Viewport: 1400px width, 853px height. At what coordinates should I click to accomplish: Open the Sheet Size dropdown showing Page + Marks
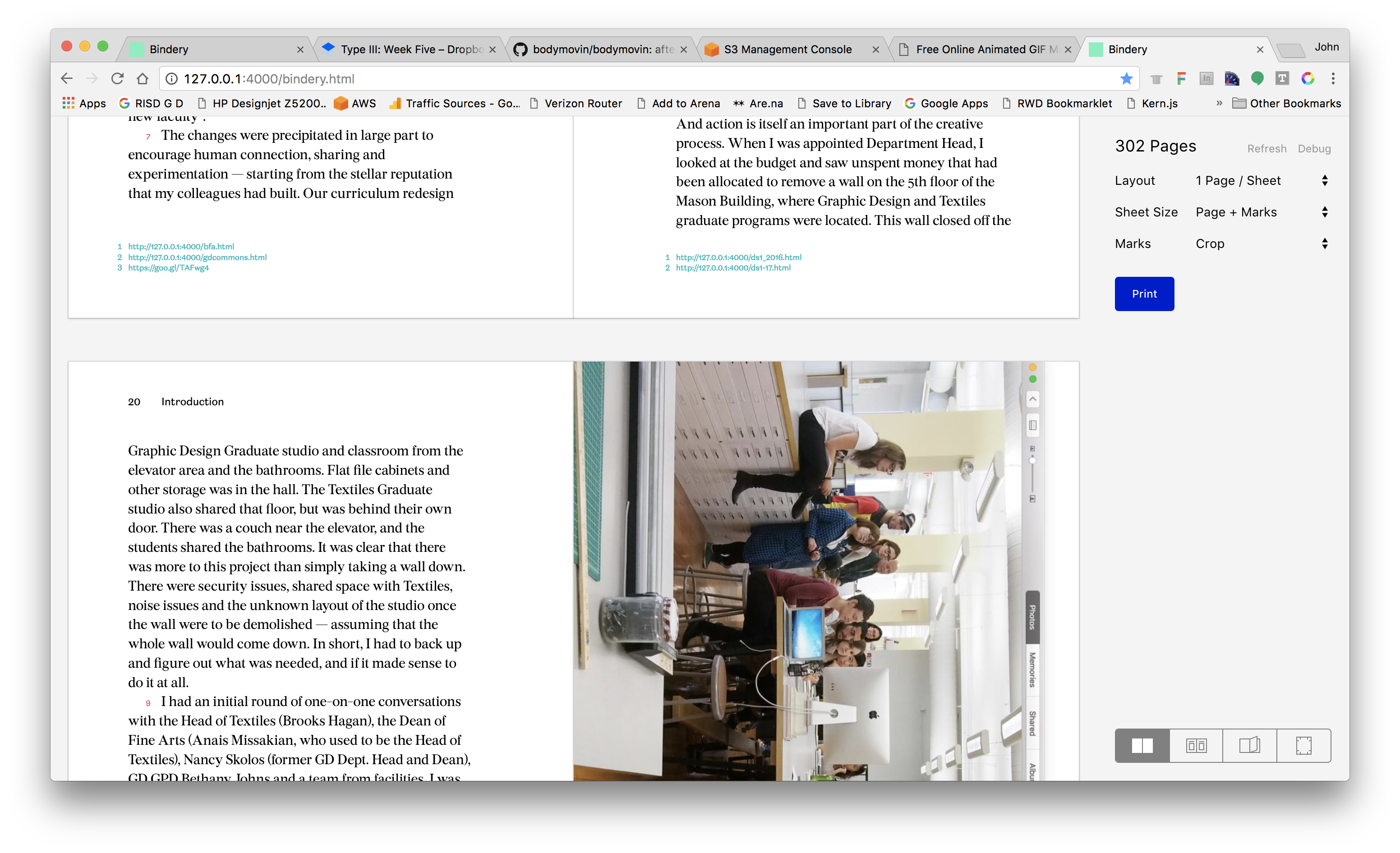tap(1262, 212)
